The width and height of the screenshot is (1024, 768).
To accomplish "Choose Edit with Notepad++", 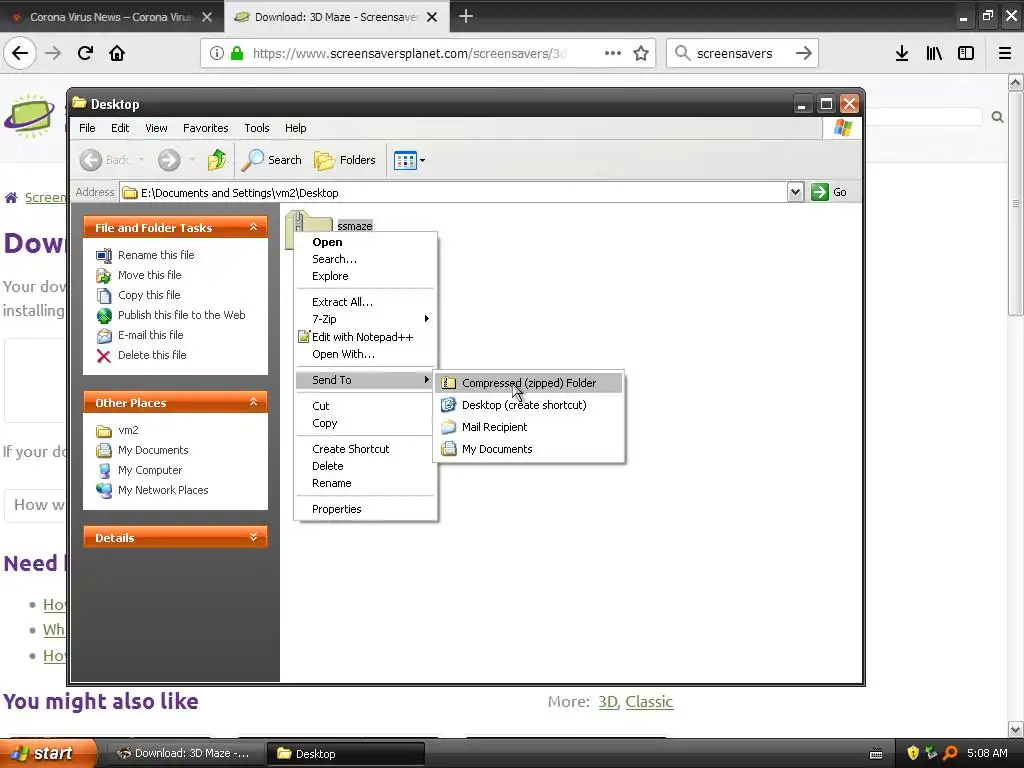I will (365, 337).
